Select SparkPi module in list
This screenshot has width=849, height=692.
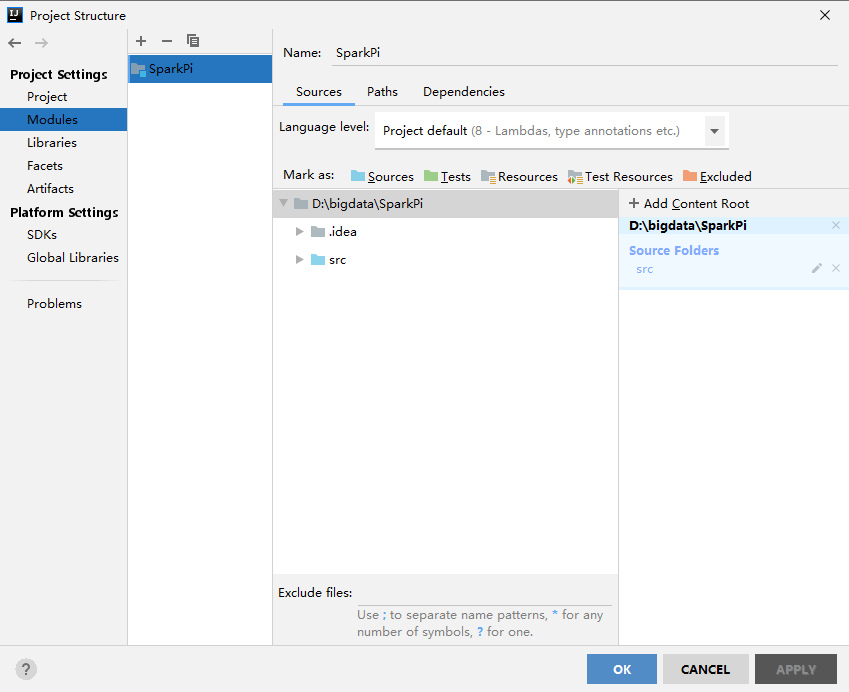(200, 69)
